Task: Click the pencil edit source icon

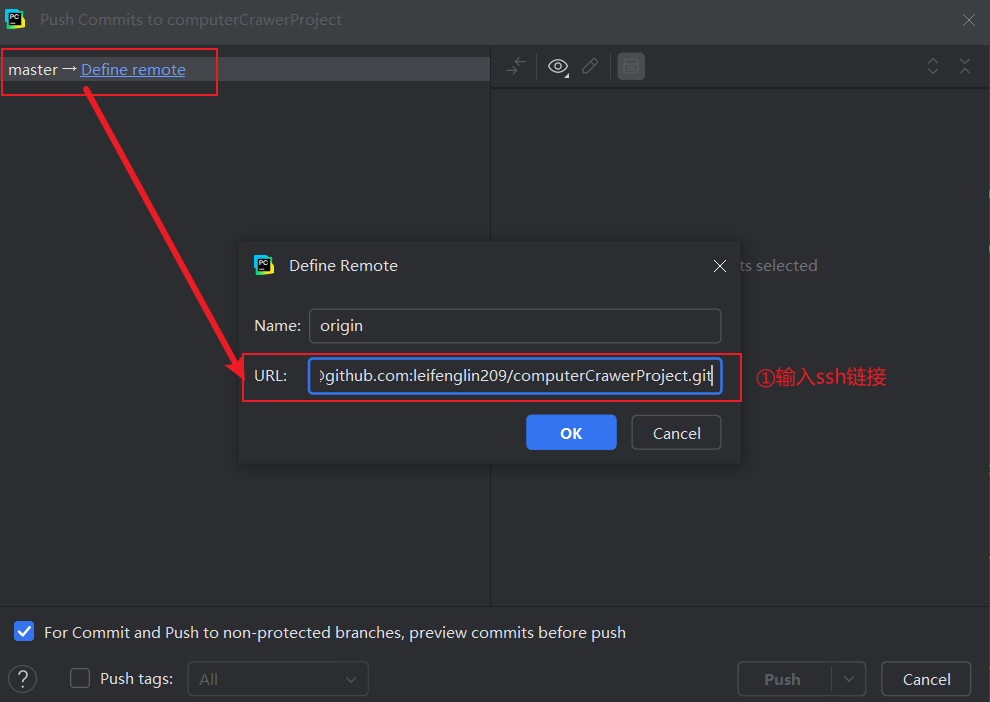Action: [x=590, y=66]
